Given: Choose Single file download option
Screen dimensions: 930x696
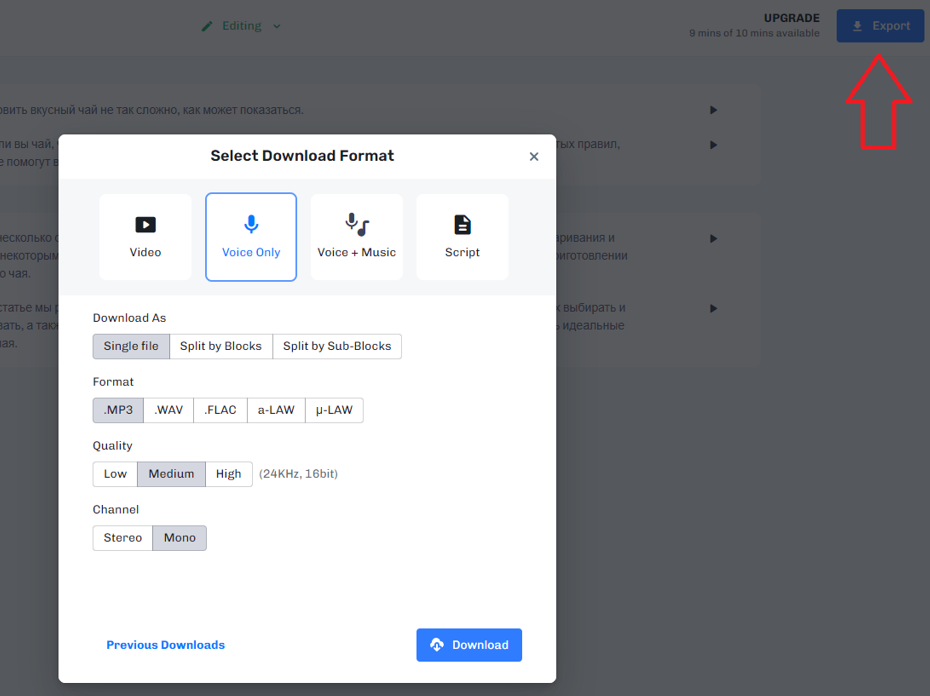Looking at the screenshot, I should point(131,347).
